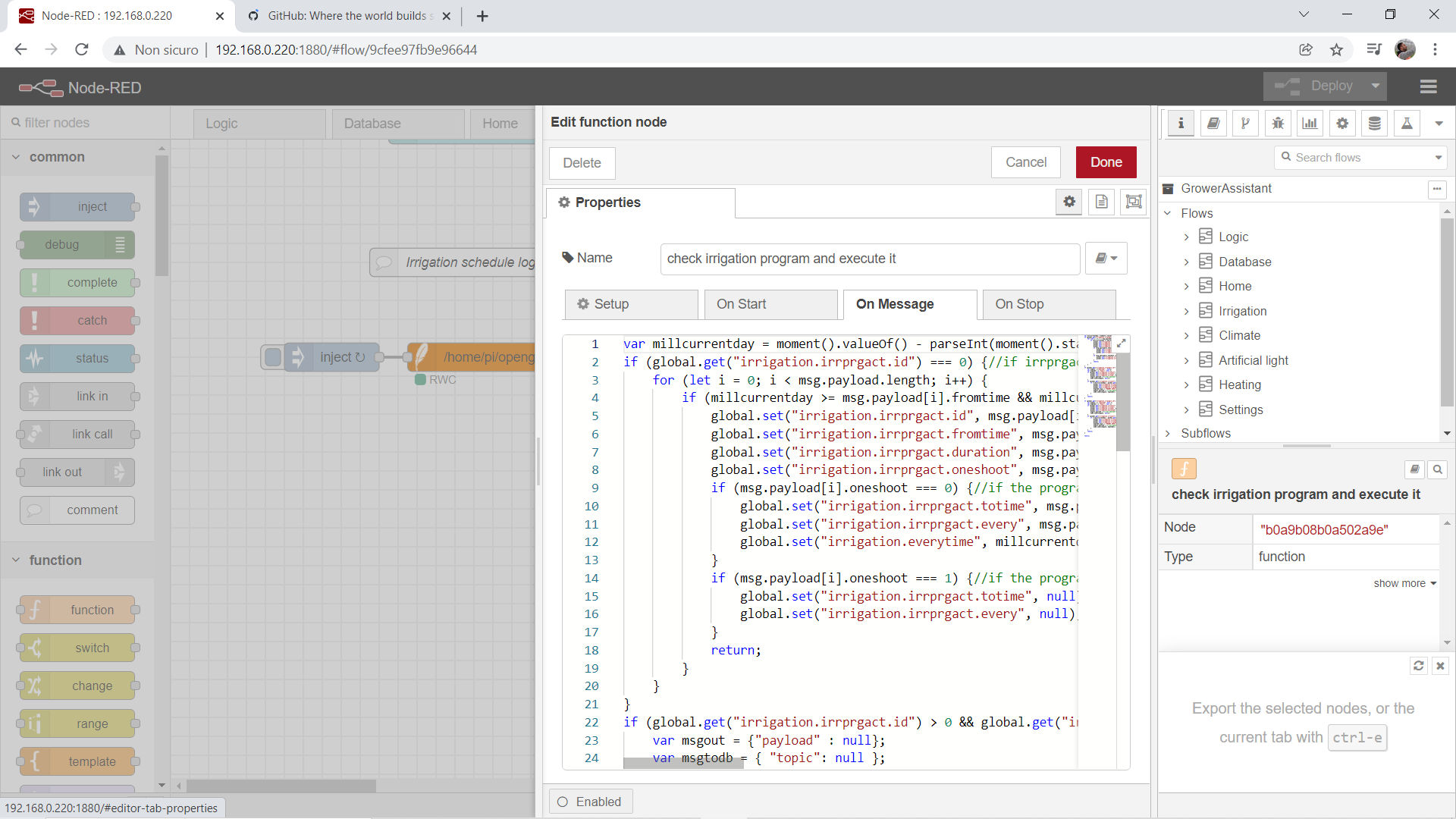Close the tips box

pos(1440,665)
